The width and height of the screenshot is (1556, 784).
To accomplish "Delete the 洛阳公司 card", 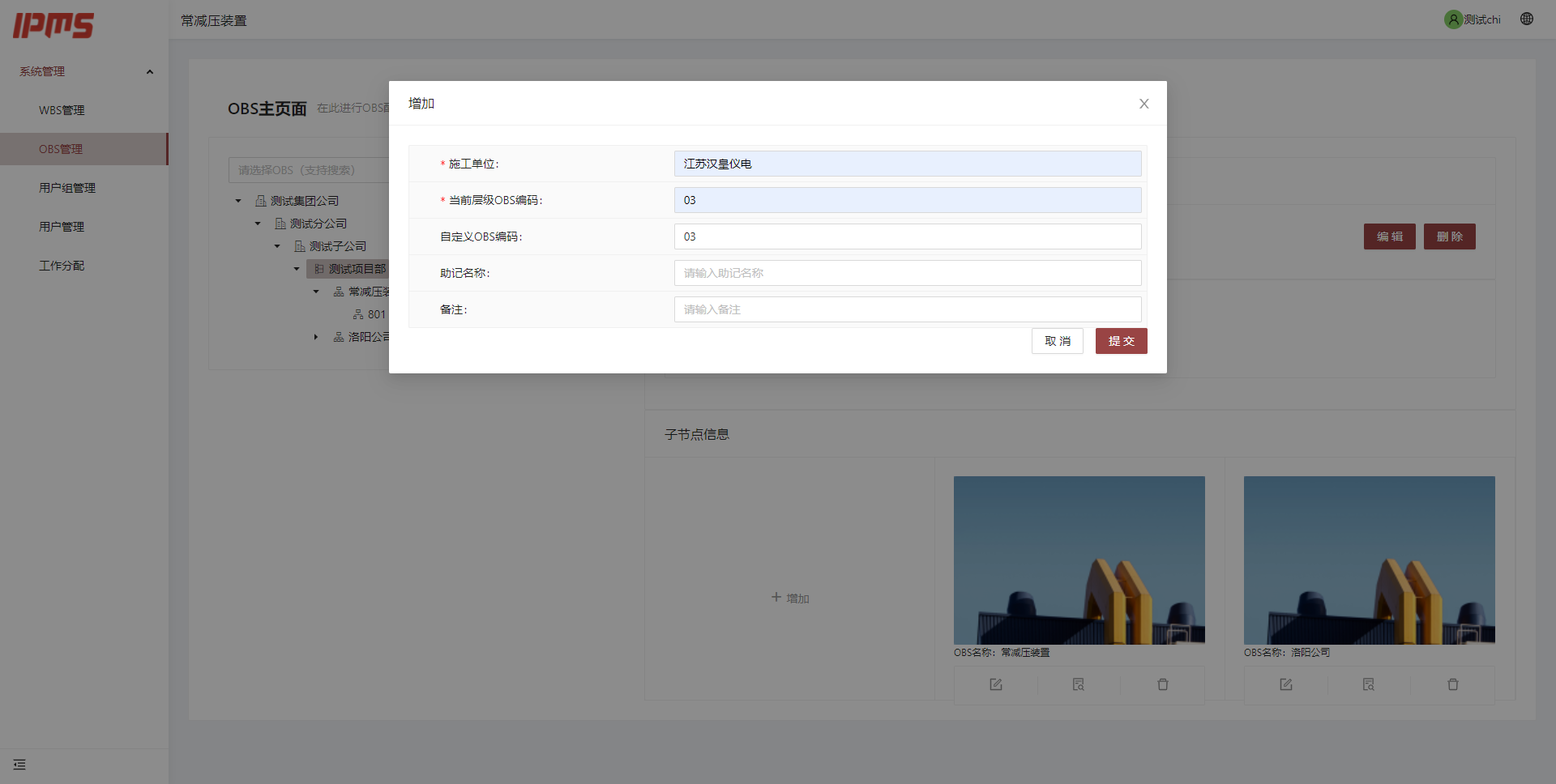I will (x=1453, y=684).
